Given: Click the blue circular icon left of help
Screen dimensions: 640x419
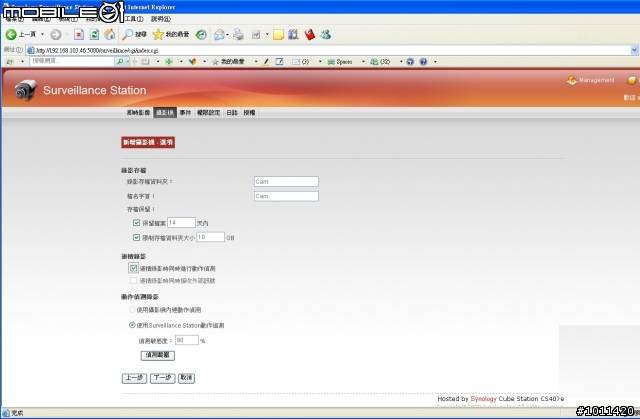Looking at the screenshot, I should (410, 62).
